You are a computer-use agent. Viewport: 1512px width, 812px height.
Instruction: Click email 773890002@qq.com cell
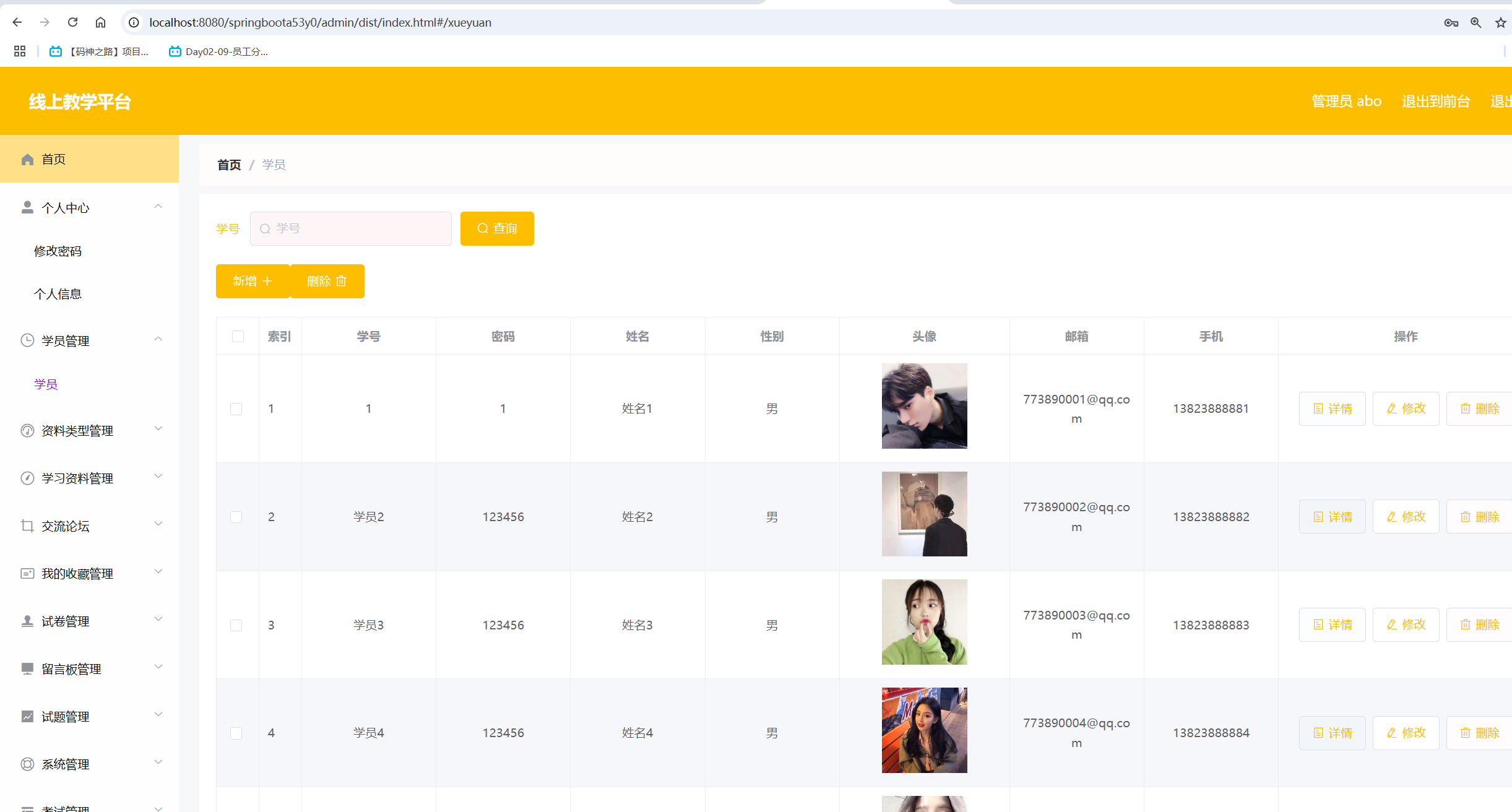click(1077, 517)
